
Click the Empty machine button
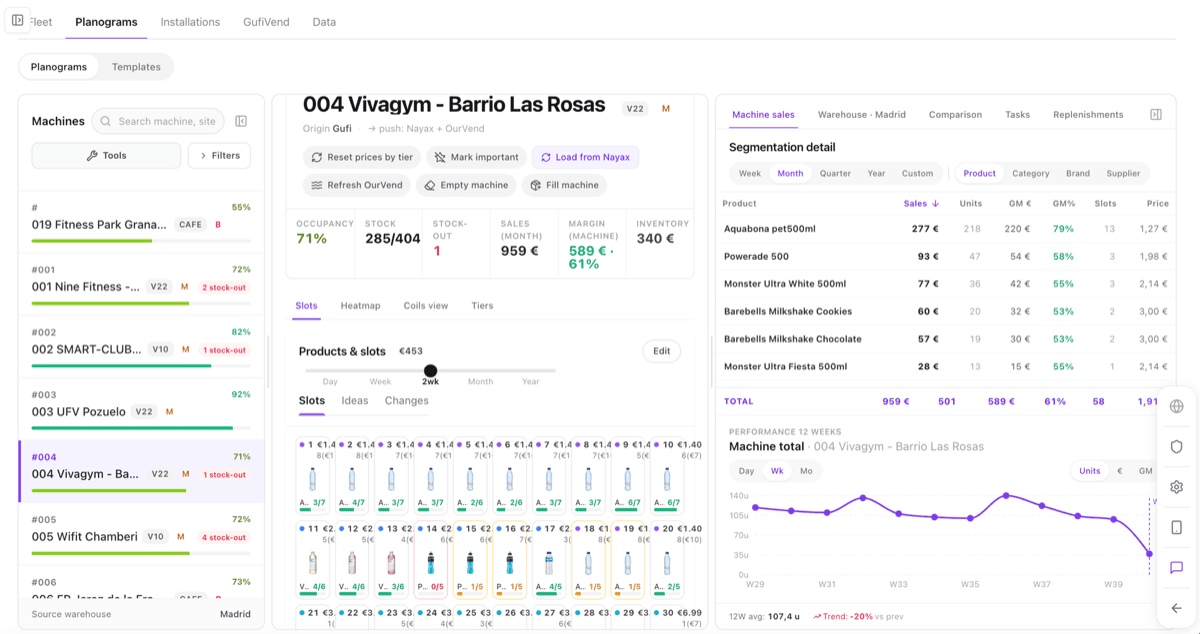(x=466, y=185)
